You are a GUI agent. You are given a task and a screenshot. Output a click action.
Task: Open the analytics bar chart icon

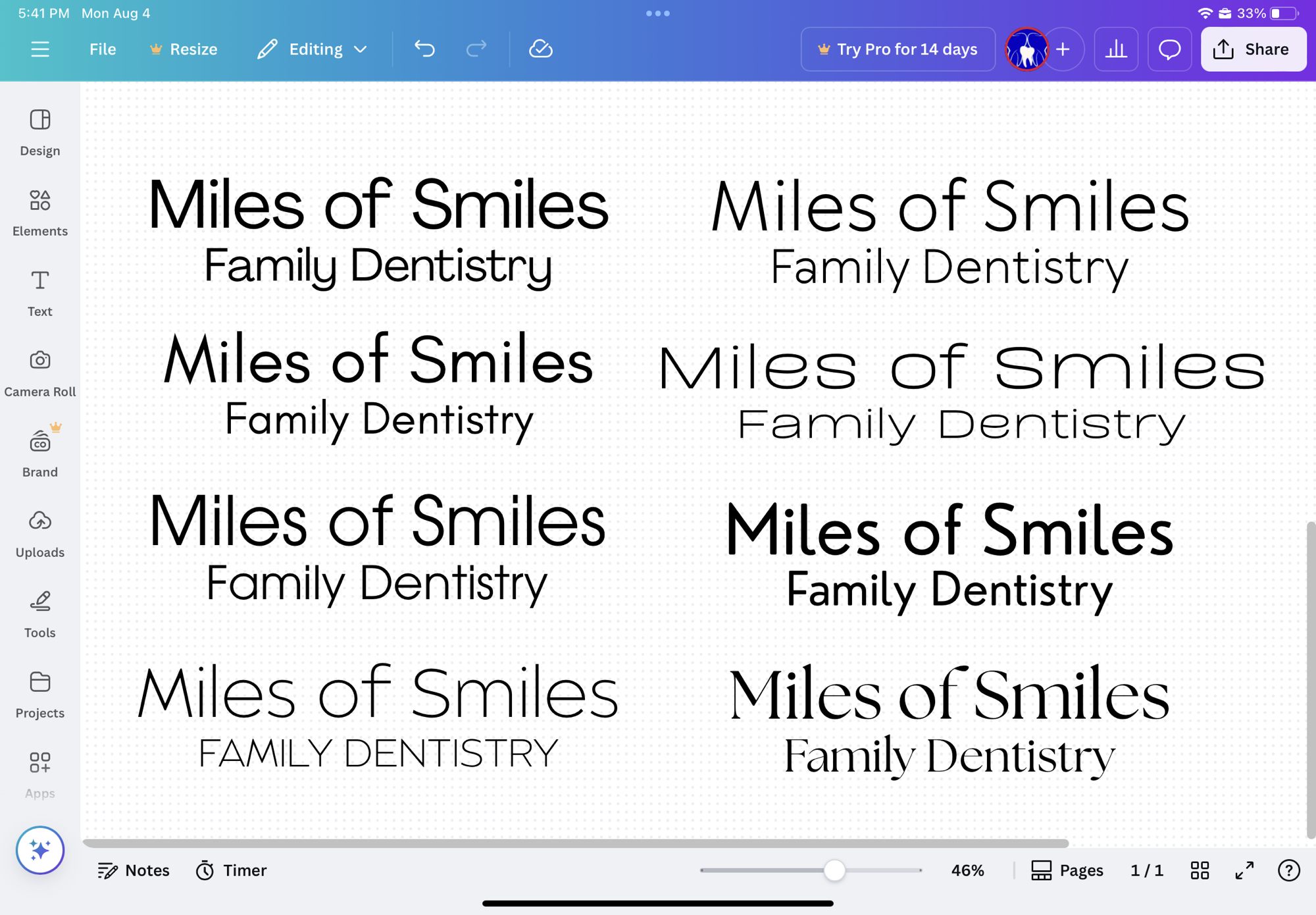[1115, 49]
